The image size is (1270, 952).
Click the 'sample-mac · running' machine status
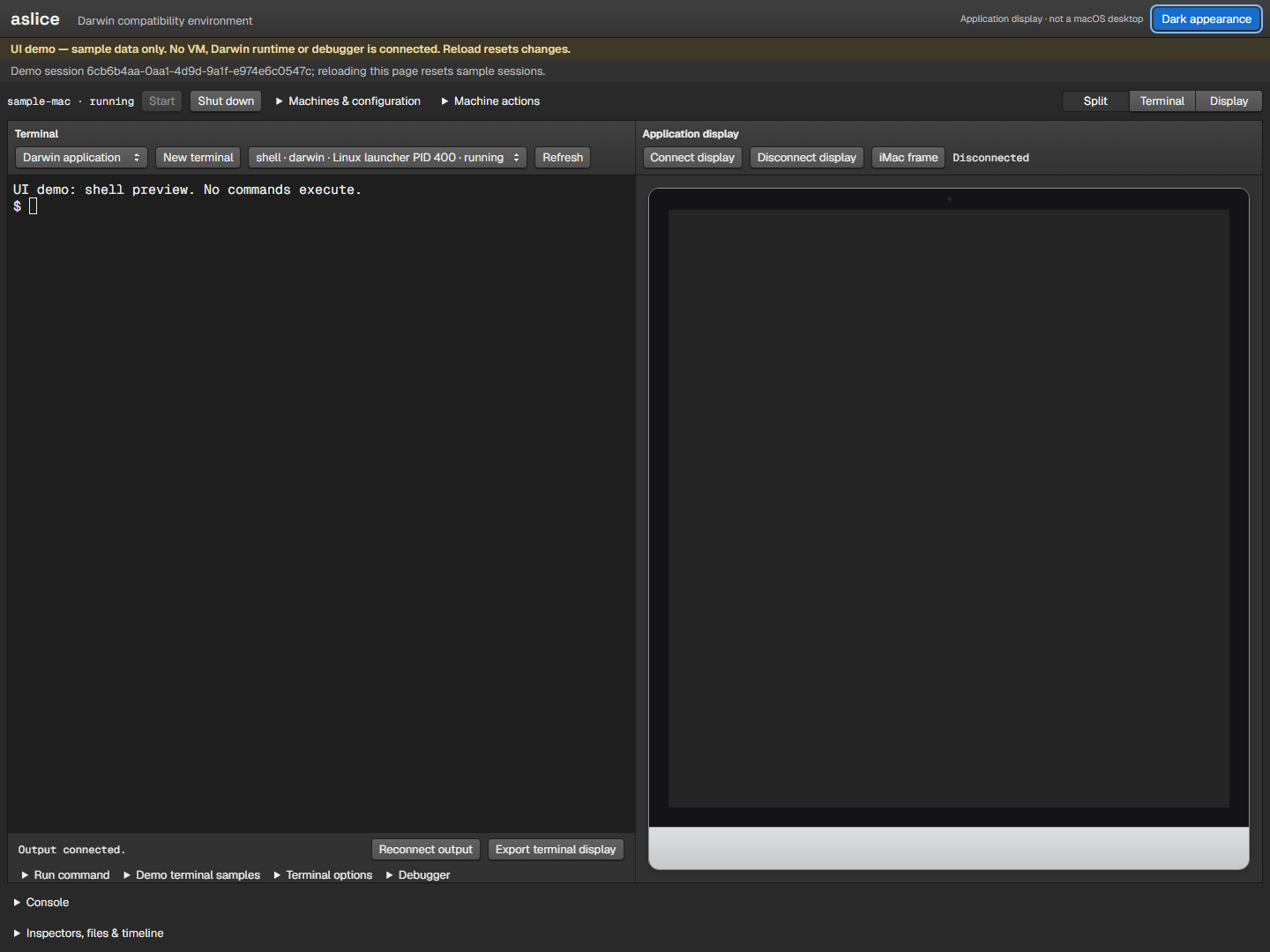point(71,101)
